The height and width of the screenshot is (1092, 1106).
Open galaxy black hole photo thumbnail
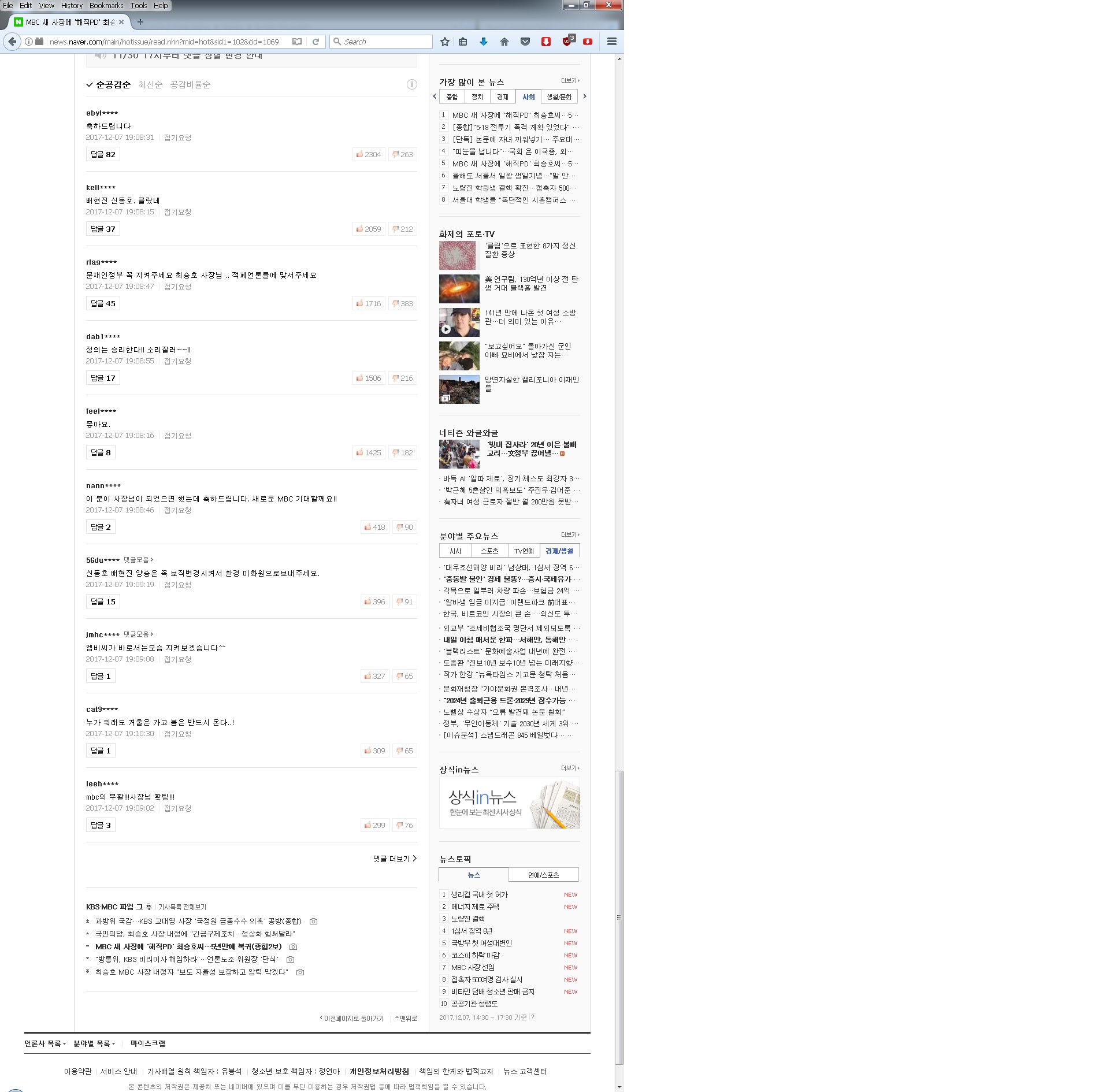[x=459, y=289]
